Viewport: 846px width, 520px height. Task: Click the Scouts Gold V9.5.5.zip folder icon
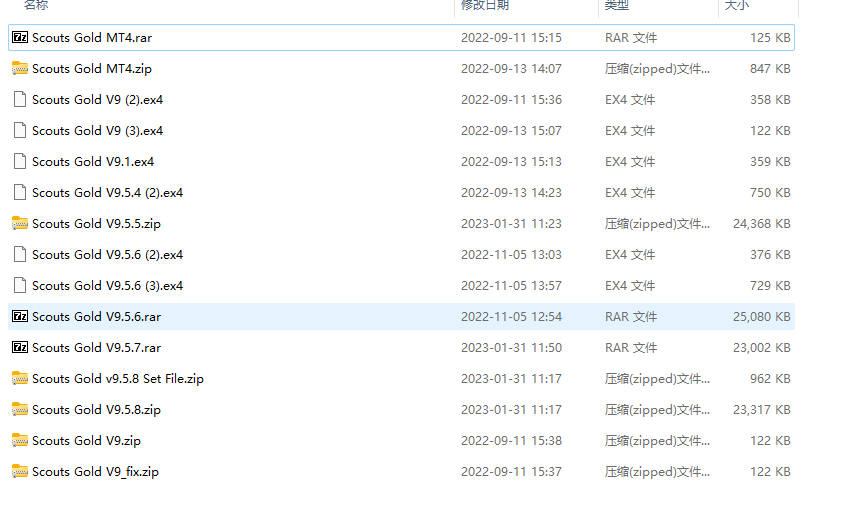tap(20, 223)
